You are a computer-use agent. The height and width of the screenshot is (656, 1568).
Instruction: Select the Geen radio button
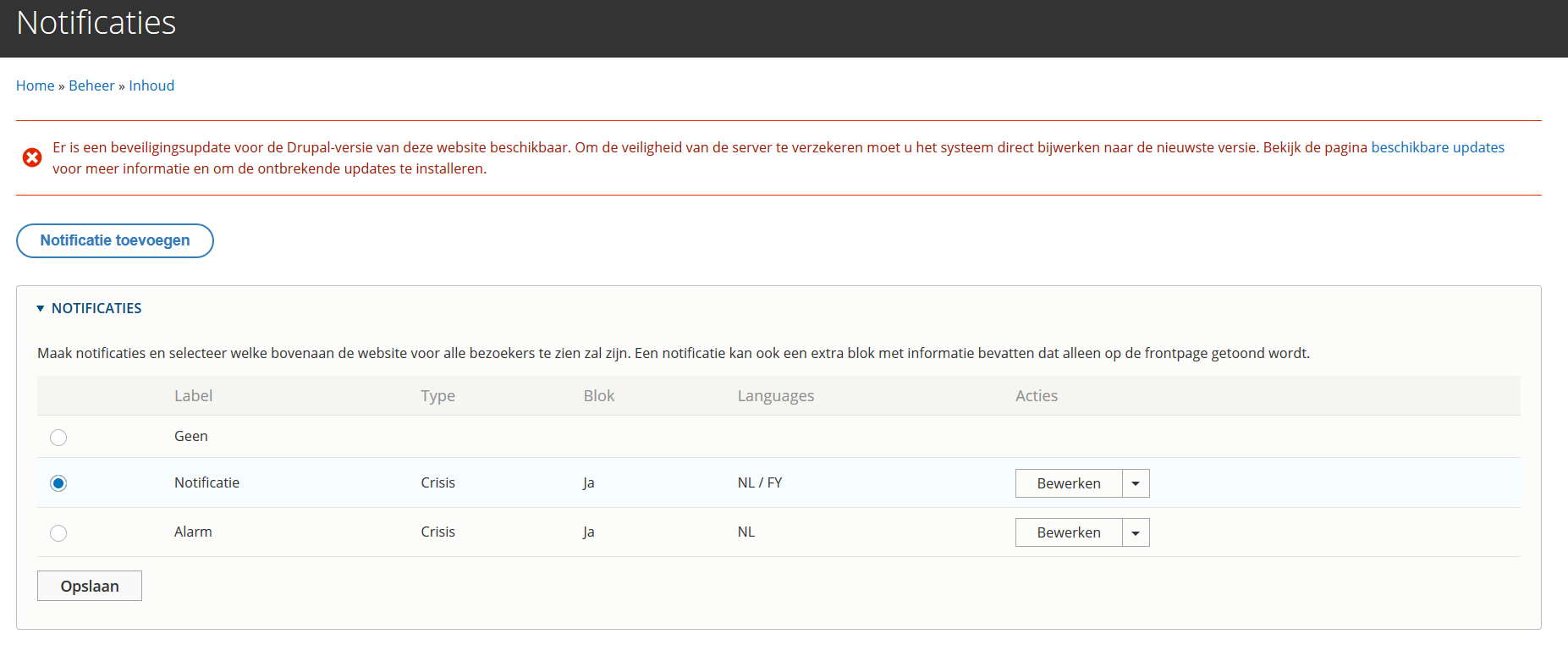click(58, 438)
